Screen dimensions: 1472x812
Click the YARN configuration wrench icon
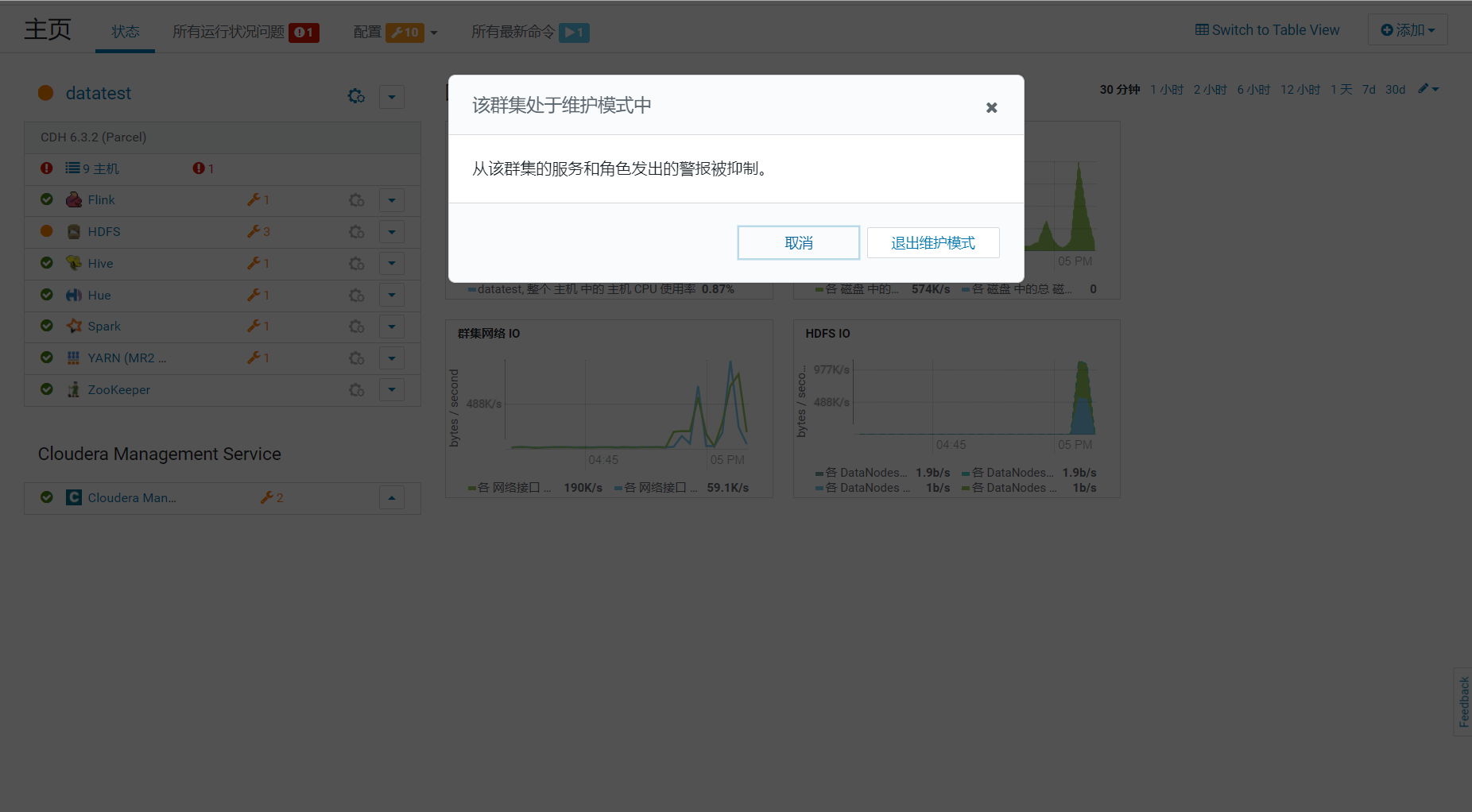(x=258, y=358)
